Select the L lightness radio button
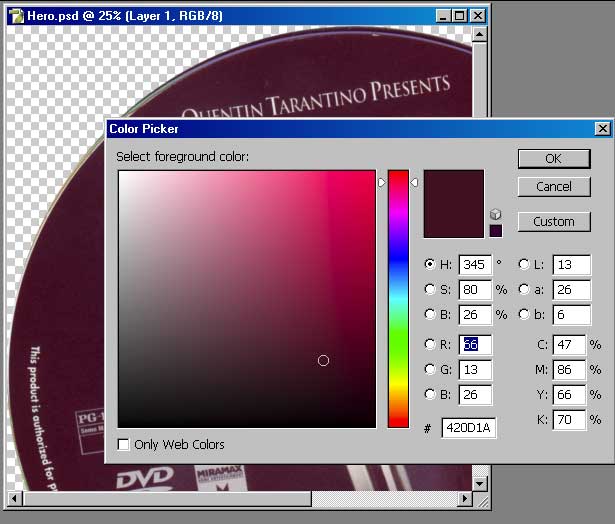The width and height of the screenshot is (615, 524). pos(524,264)
